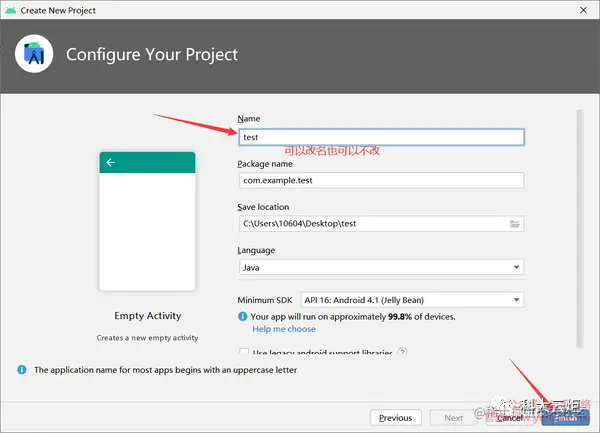Click the Configure Your Project heading
The height and width of the screenshot is (433, 600).
[x=152, y=54]
